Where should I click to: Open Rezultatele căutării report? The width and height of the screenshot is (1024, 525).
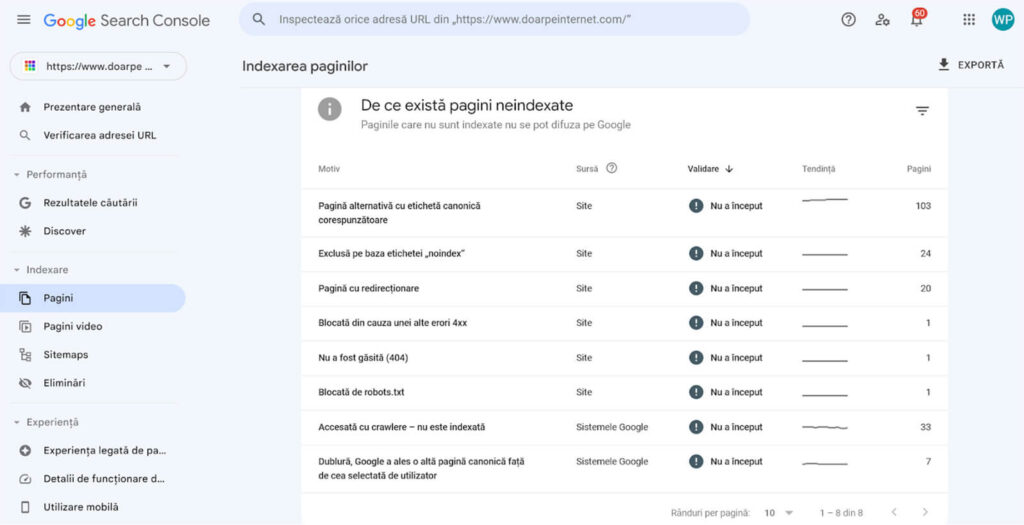tap(90, 203)
